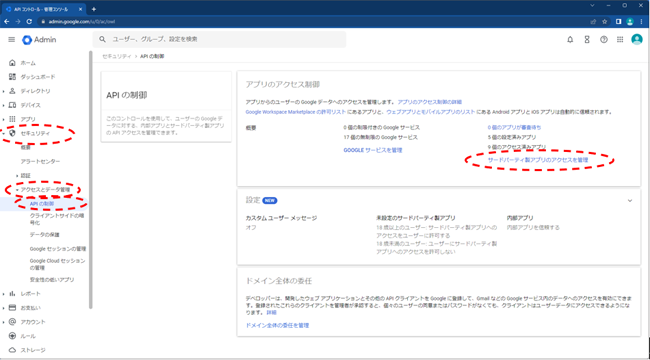Click the billing card icon

tap(12, 308)
